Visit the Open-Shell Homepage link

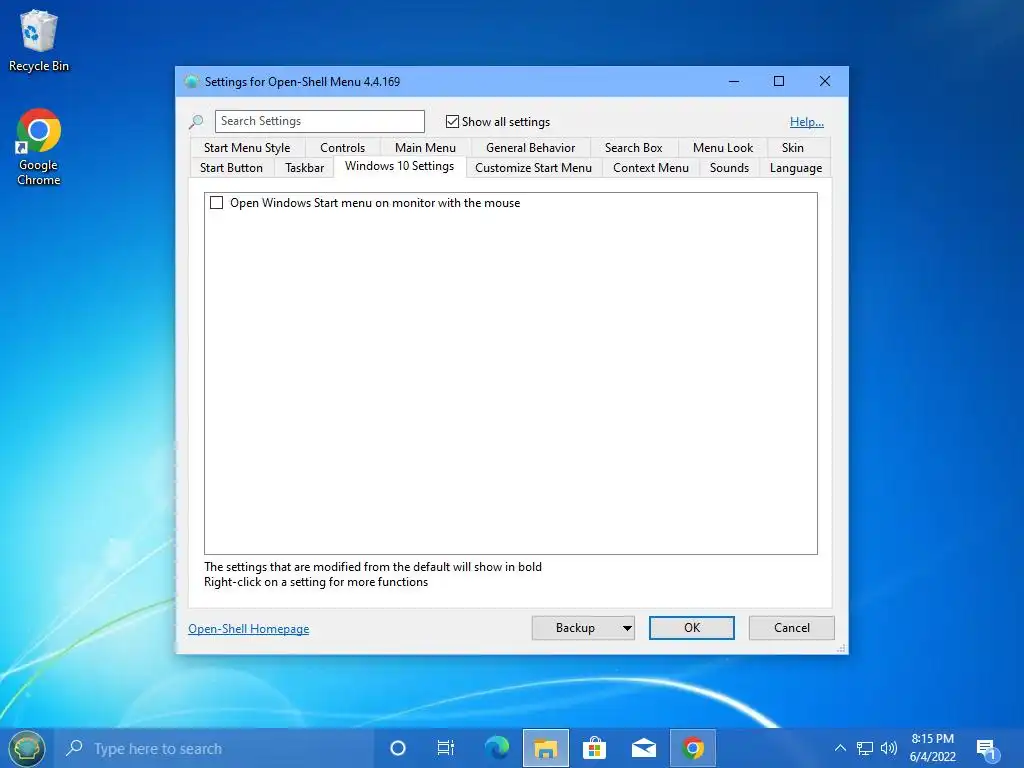[249, 629]
